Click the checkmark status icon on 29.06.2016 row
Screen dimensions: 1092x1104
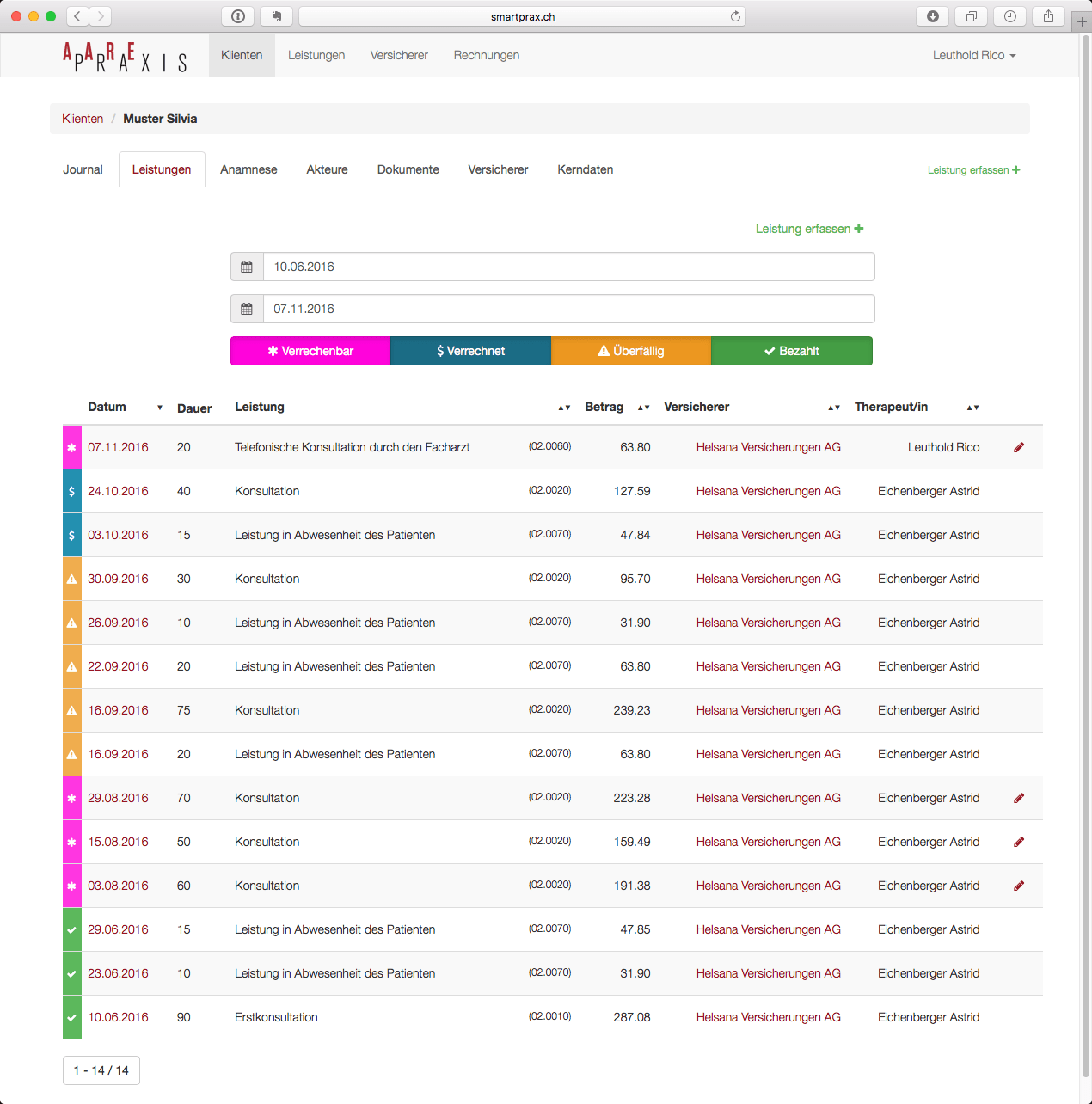[71, 929]
